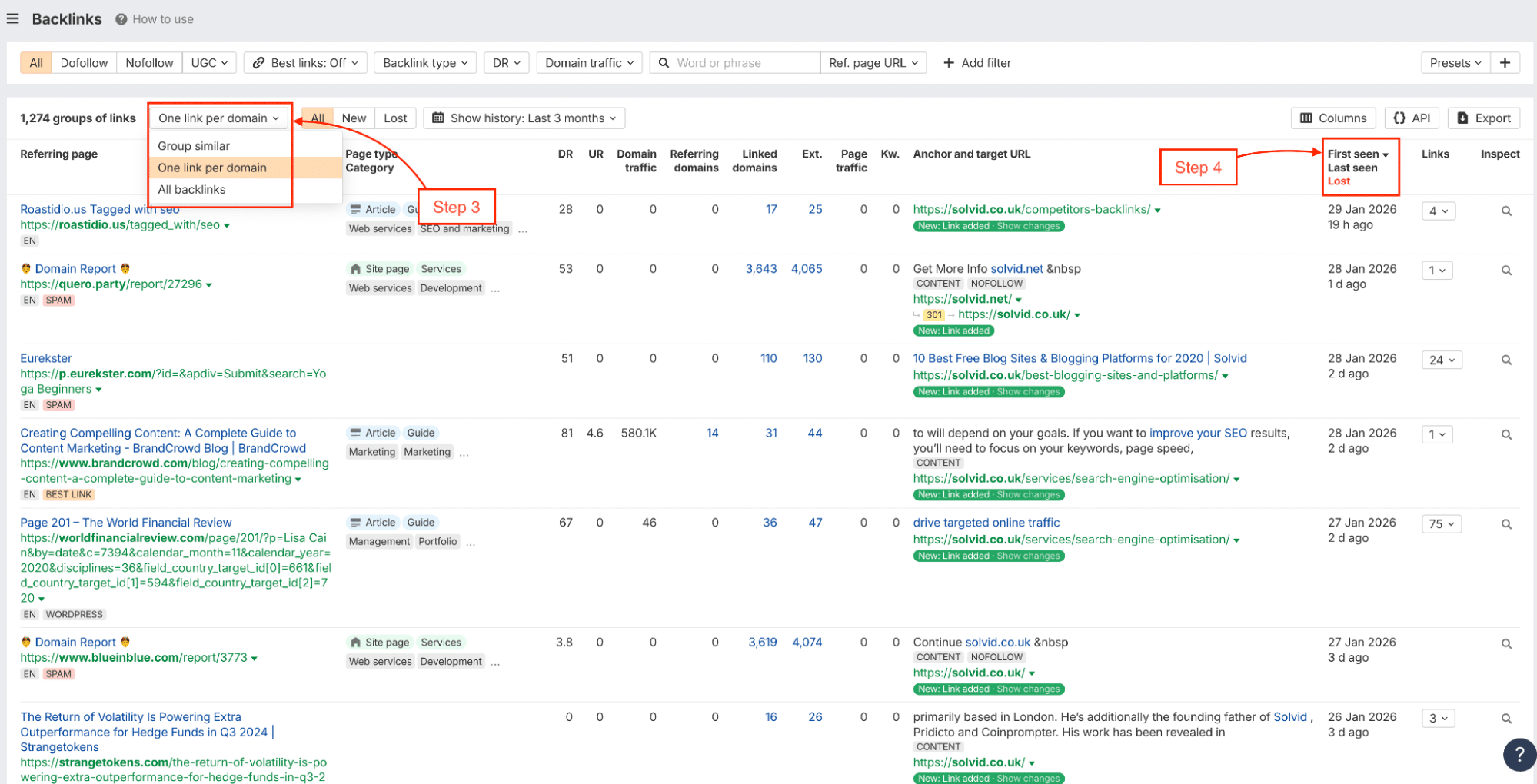The height and width of the screenshot is (784, 1537).
Task: Select the Nofollow filter
Action: [x=149, y=63]
